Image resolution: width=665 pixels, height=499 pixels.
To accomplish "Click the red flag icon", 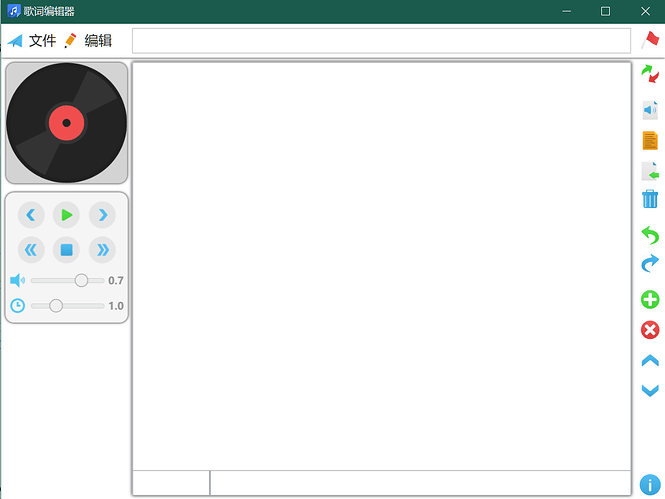I will click(x=650, y=40).
